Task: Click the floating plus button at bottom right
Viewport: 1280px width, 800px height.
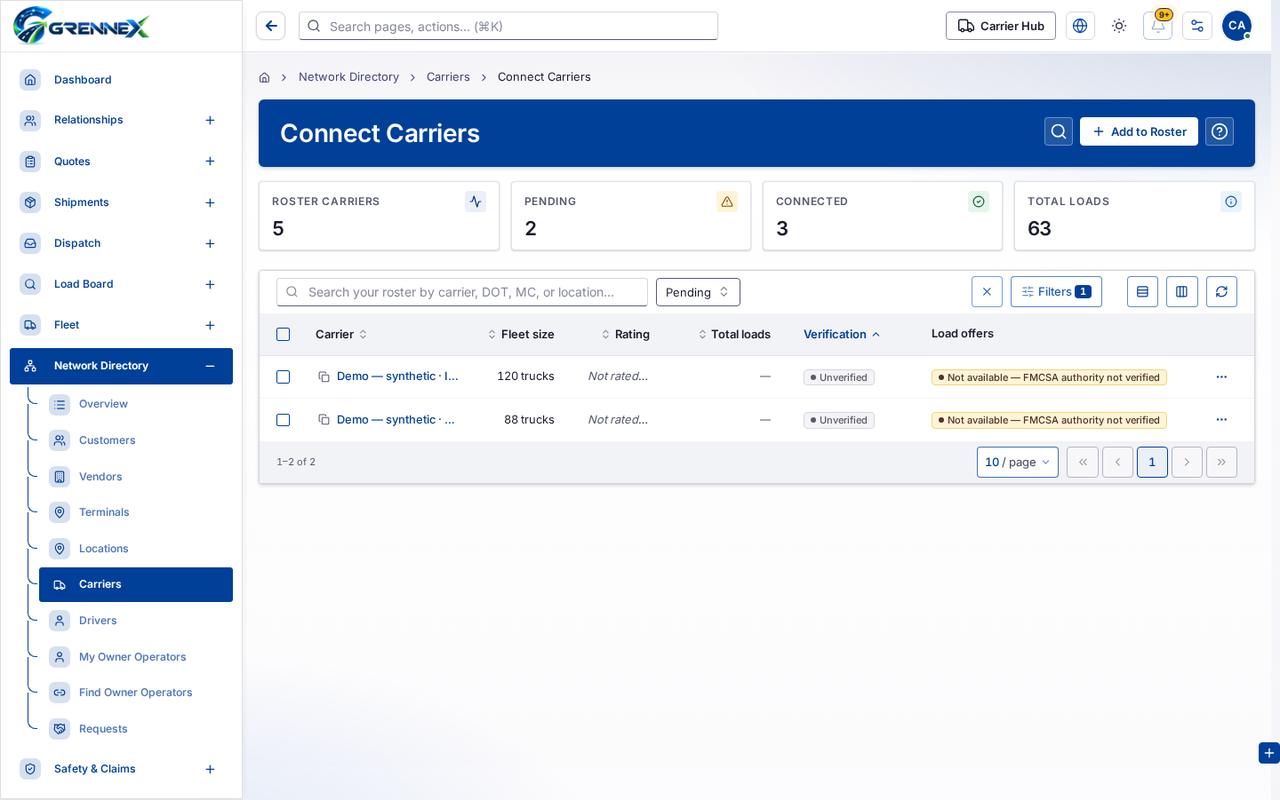Action: pos(1269,753)
